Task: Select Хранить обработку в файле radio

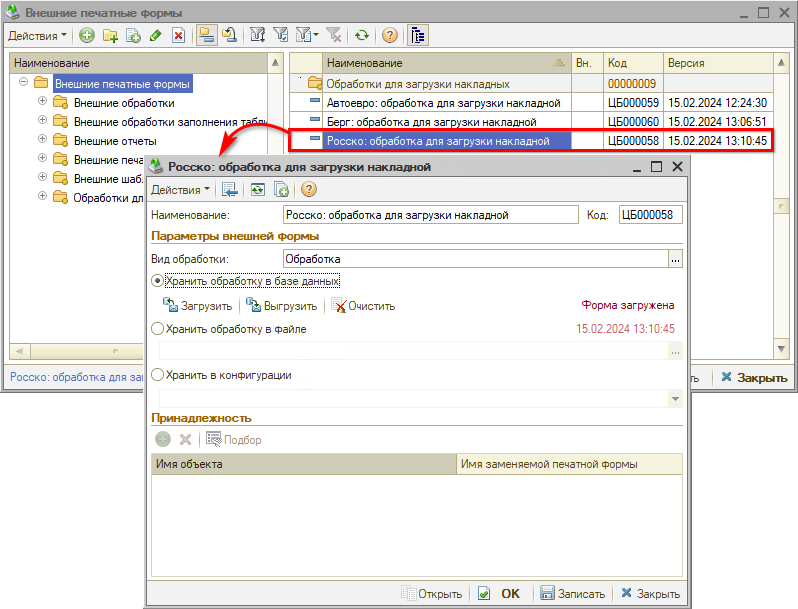Action: pos(157,329)
